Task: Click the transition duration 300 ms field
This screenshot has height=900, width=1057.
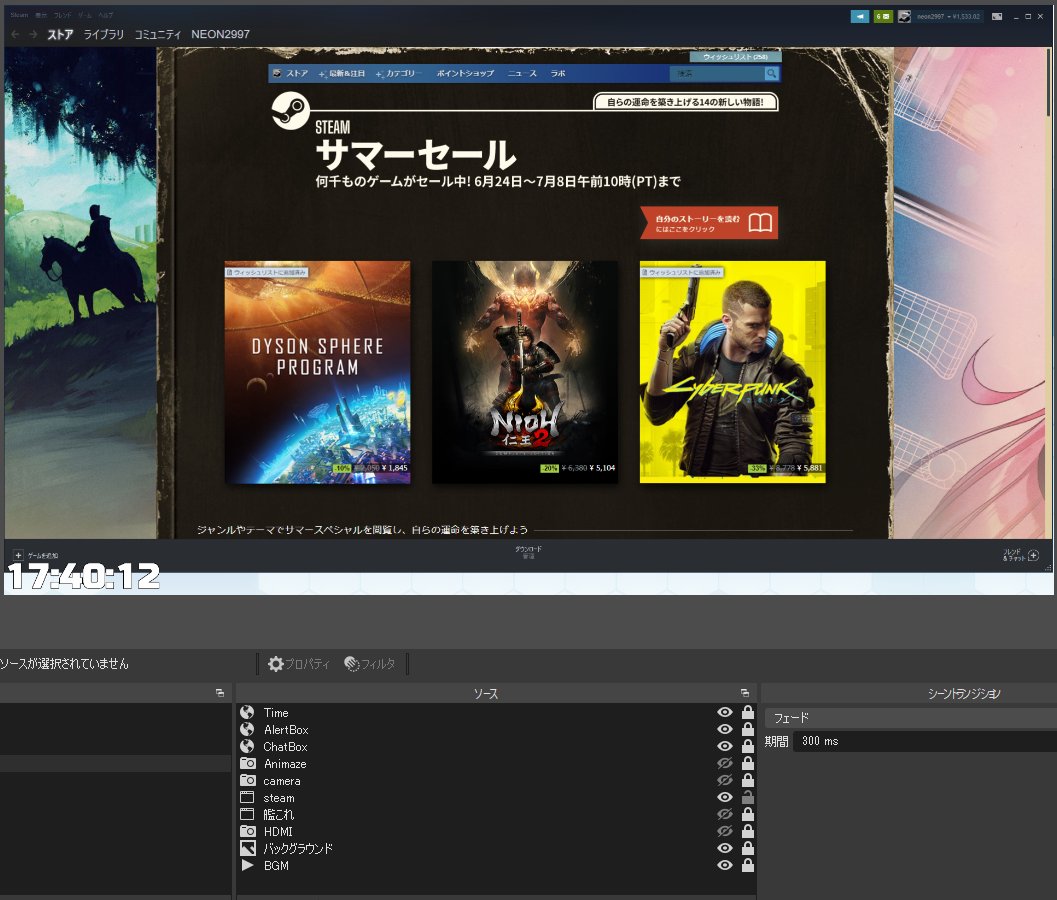Action: [925, 741]
